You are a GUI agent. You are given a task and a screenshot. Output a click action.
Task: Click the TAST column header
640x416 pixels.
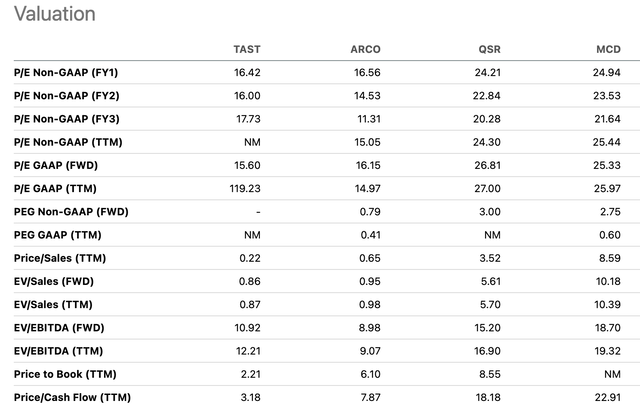pos(247,49)
